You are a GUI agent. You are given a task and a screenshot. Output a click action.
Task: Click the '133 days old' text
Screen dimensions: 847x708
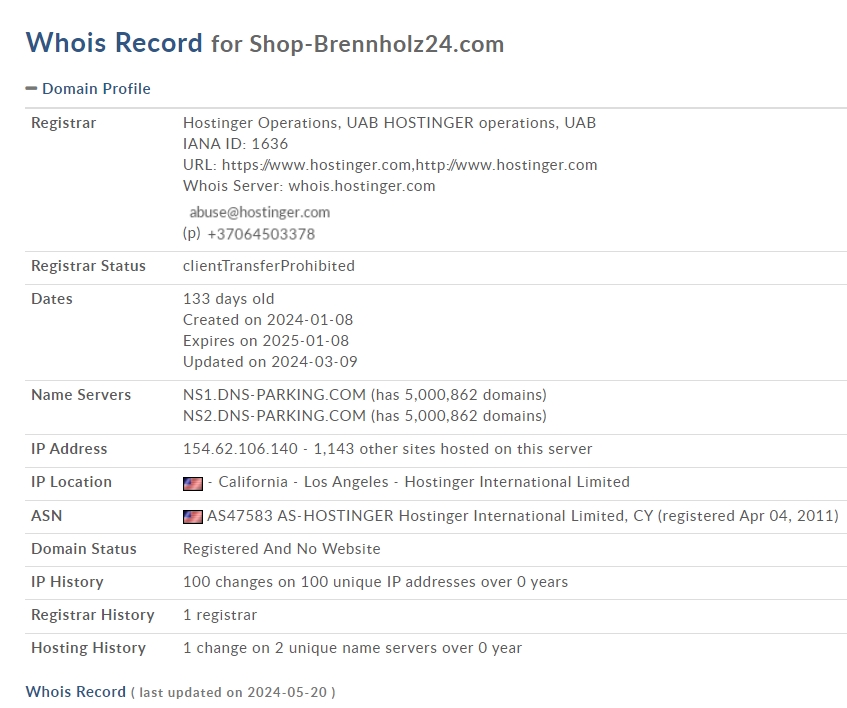[228, 299]
